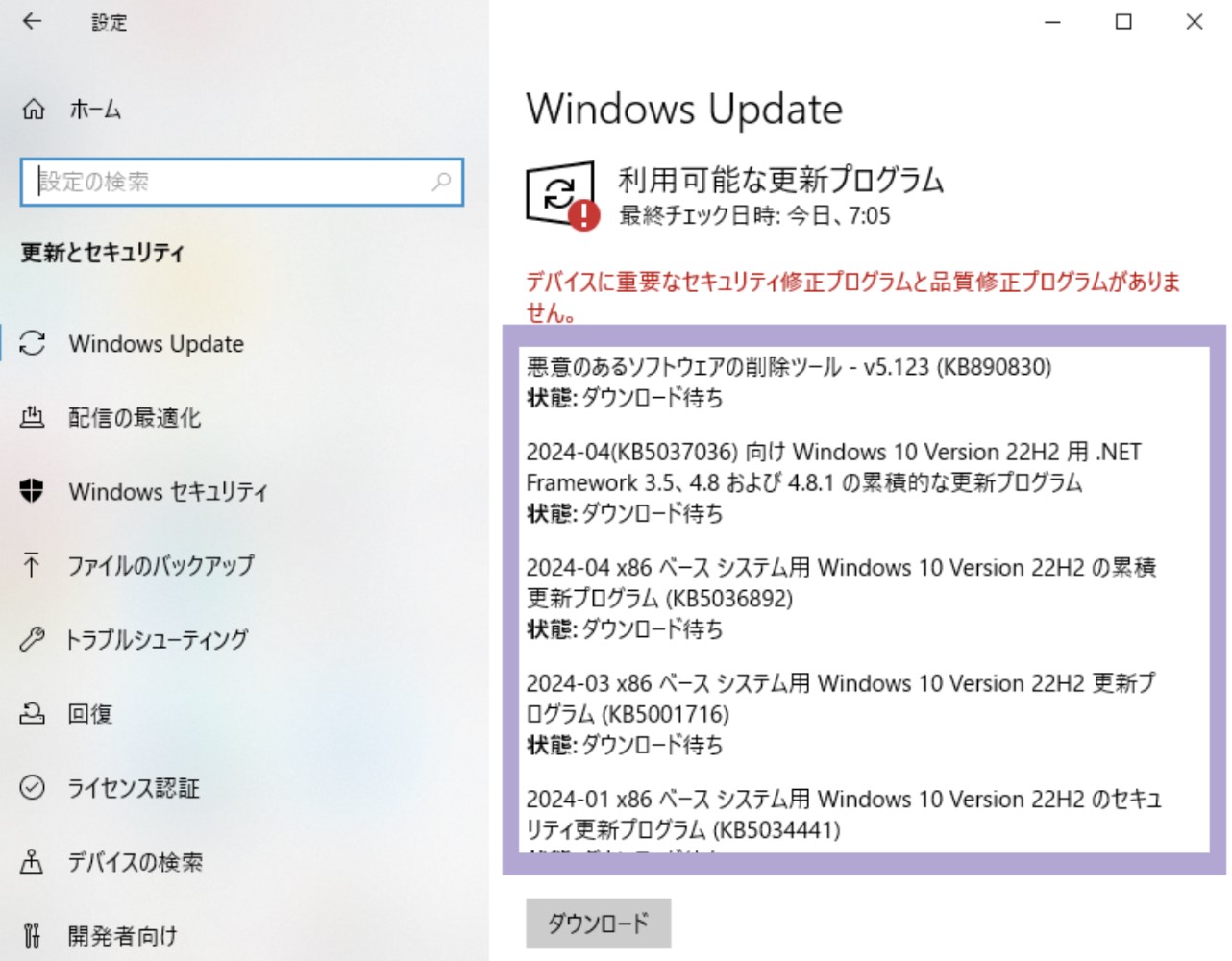This screenshot has width=1232, height=961.
Task: Open Windows セキュリティ page
Action: [x=168, y=491]
